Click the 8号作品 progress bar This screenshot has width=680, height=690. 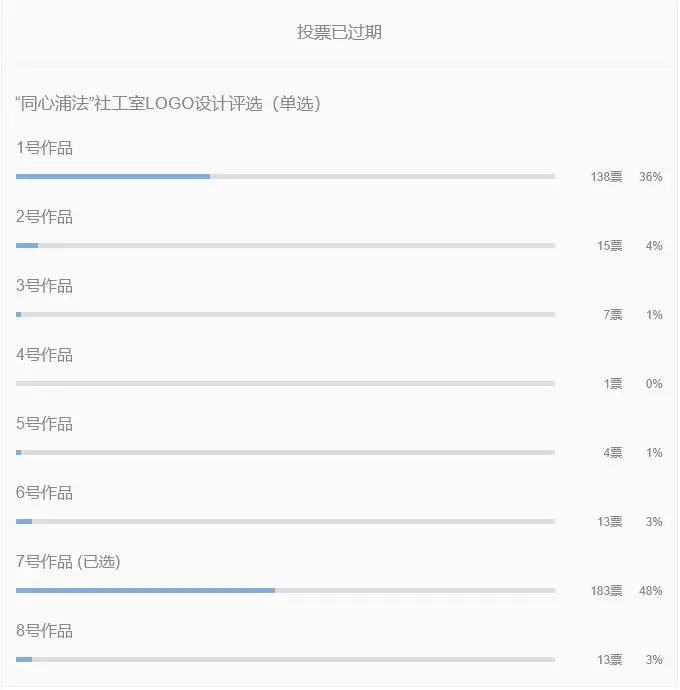click(x=285, y=660)
